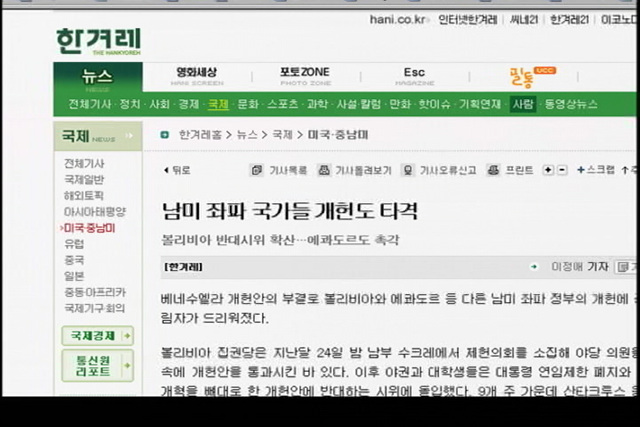The image size is (640, 427).
Task: Open 아시아태평양 in the sidebar
Action: tap(95, 212)
